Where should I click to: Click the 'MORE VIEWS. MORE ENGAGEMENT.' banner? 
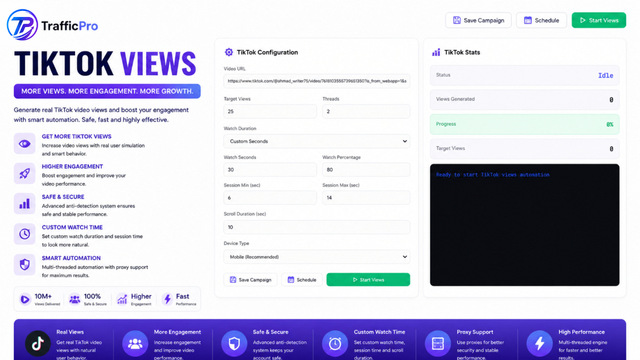pos(107,91)
